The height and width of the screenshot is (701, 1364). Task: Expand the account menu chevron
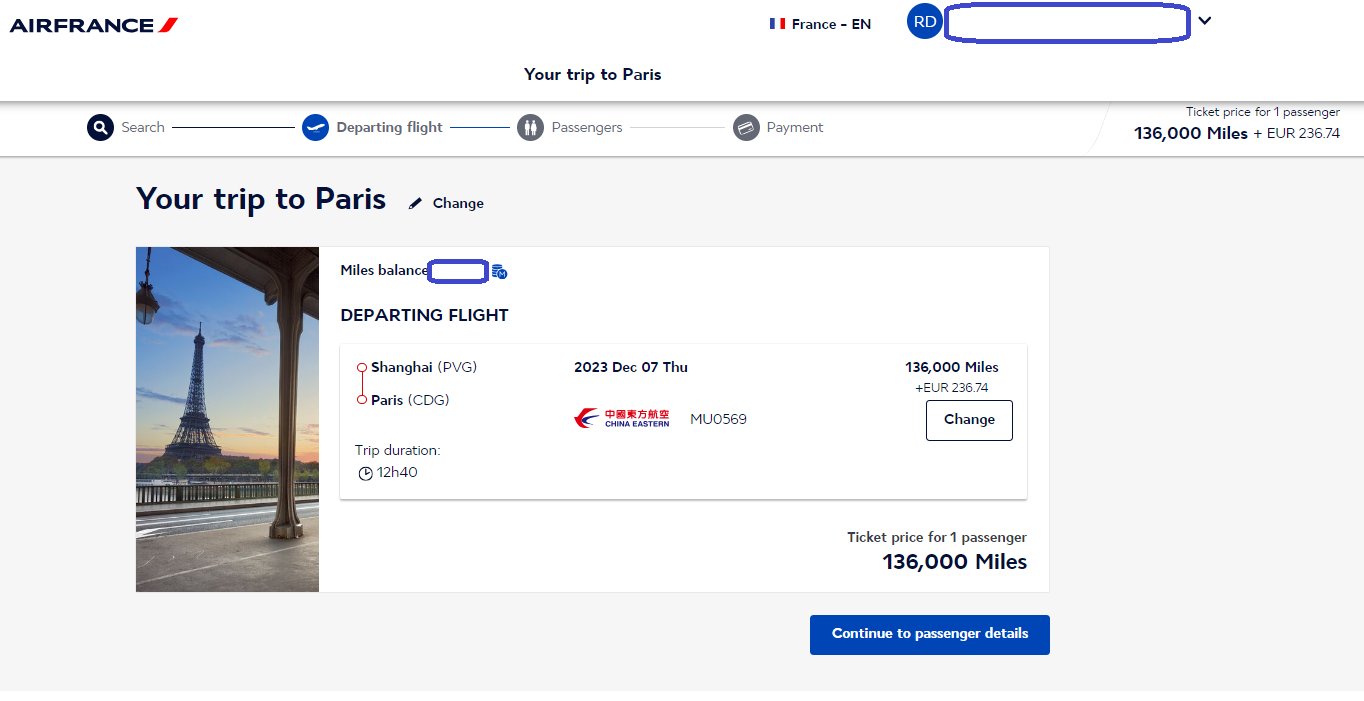tap(1205, 21)
